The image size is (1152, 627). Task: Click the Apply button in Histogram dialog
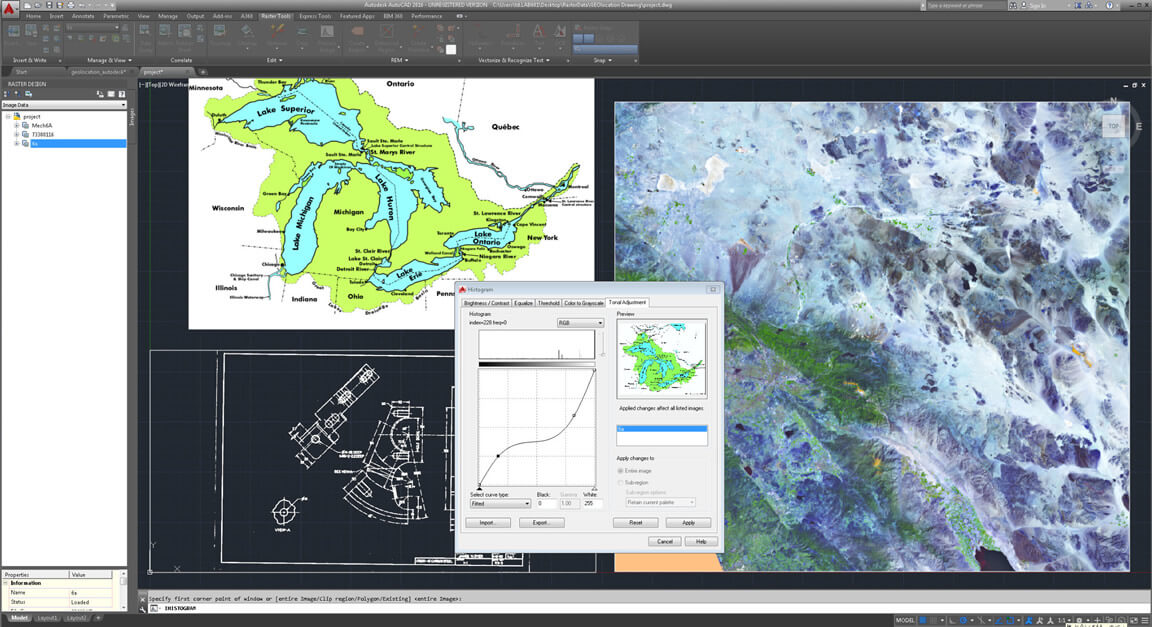coord(688,523)
